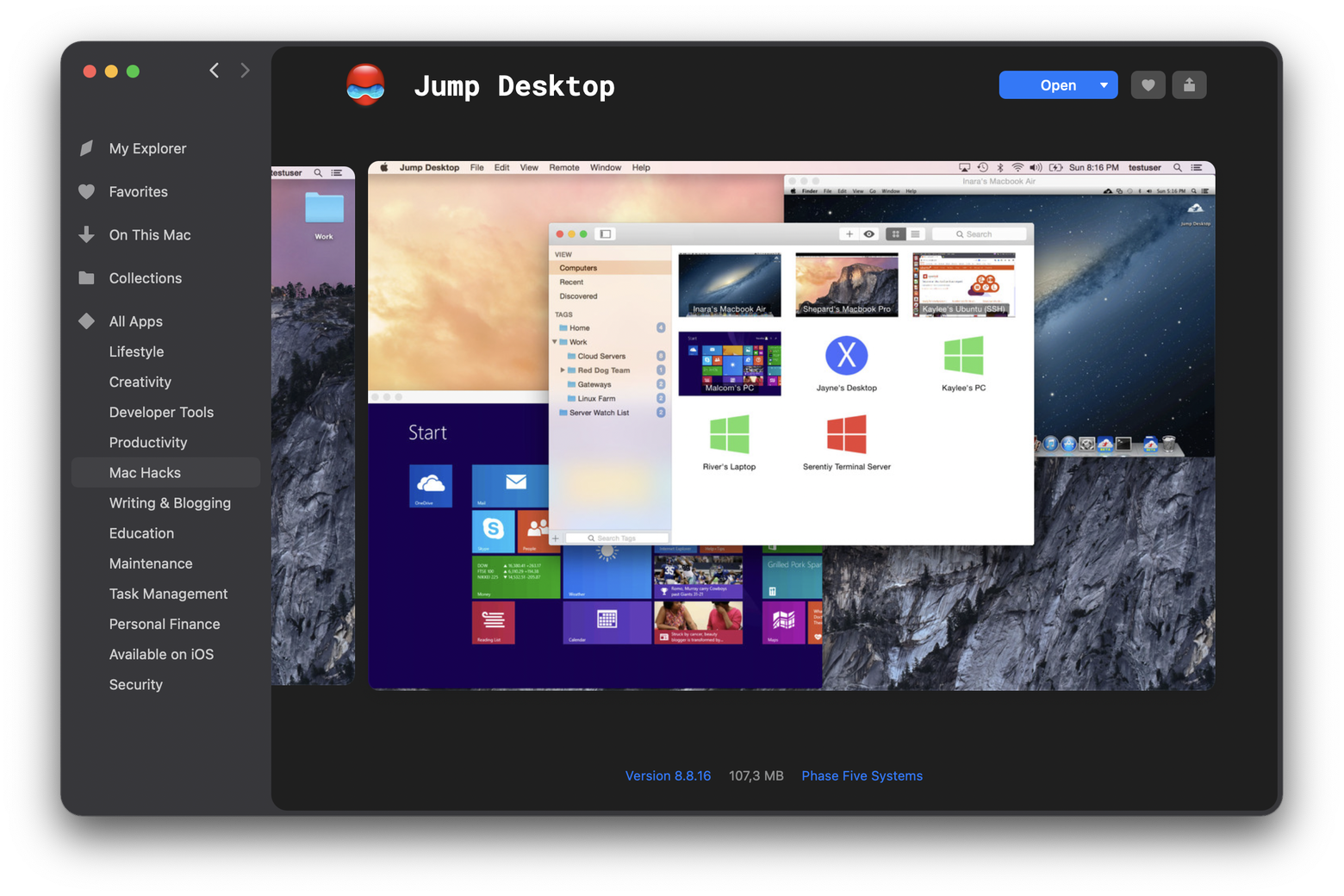
Task: Click the Jump Desktop app icon
Action: 366,84
